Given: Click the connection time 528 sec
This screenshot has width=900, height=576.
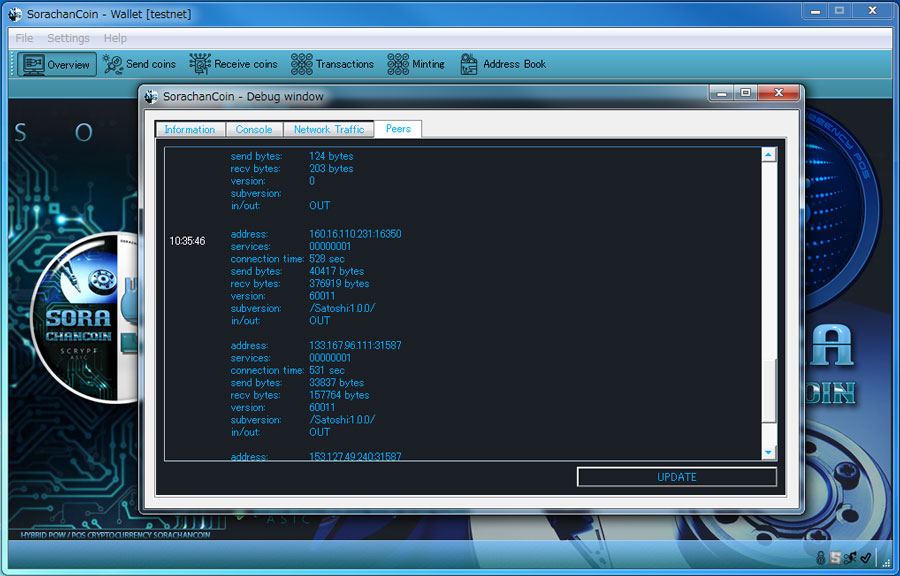Looking at the screenshot, I should (327, 259).
